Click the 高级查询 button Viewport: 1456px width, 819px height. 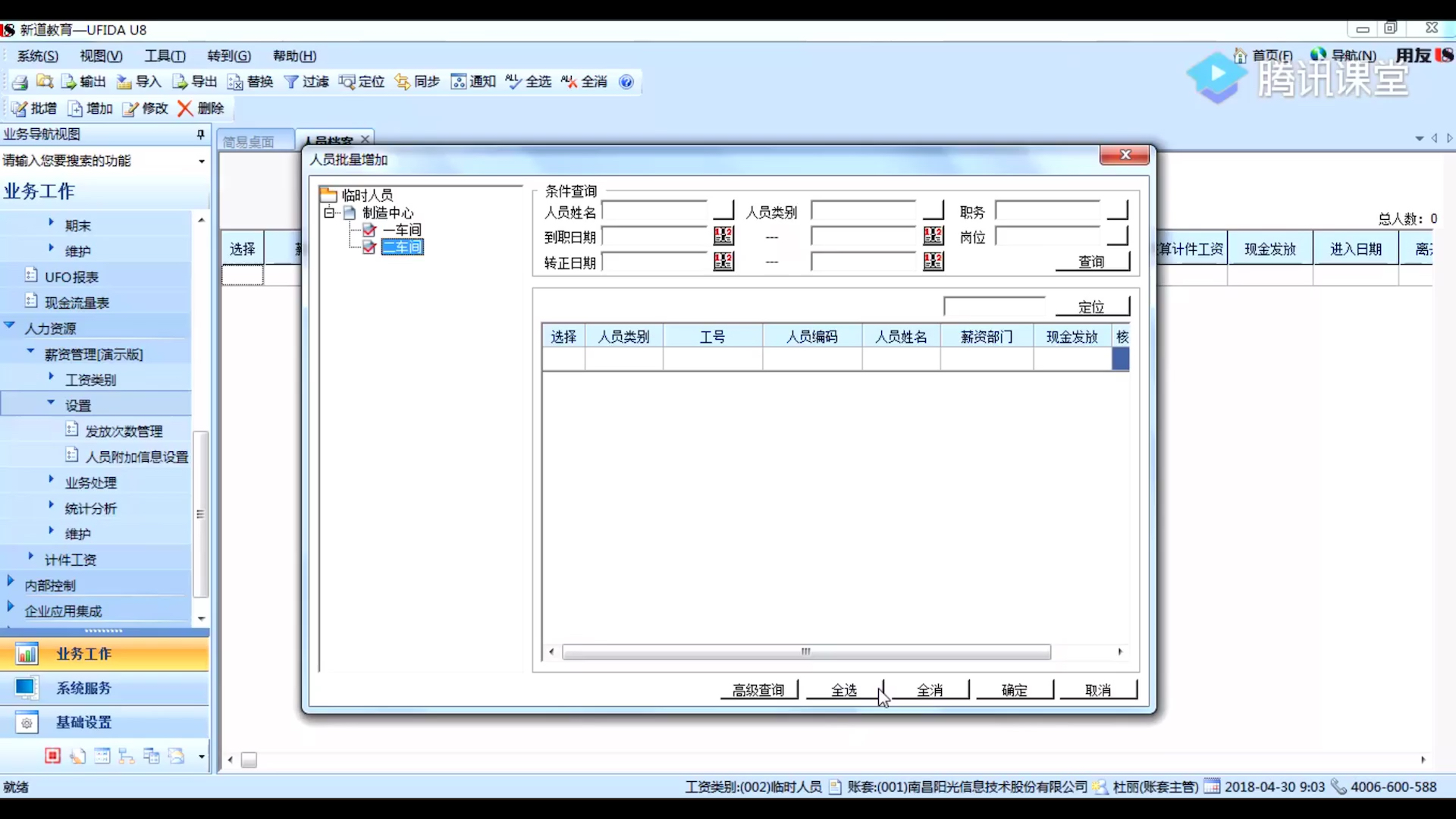click(x=758, y=690)
